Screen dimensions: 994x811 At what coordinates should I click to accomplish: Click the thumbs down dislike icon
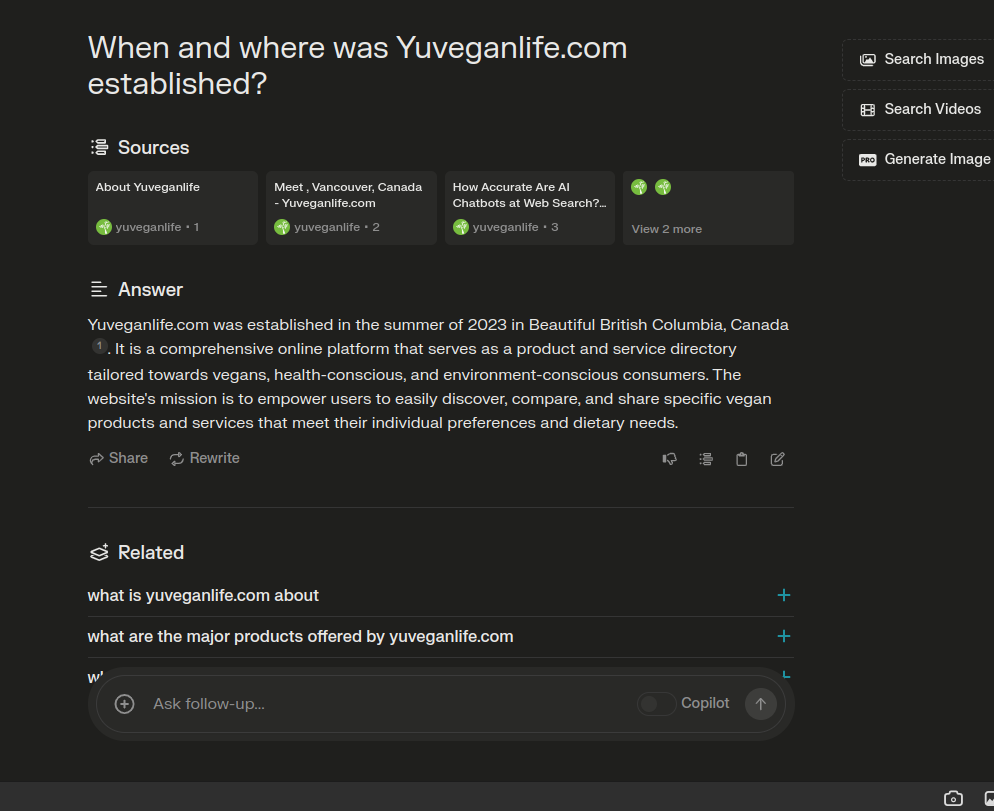[x=669, y=459]
